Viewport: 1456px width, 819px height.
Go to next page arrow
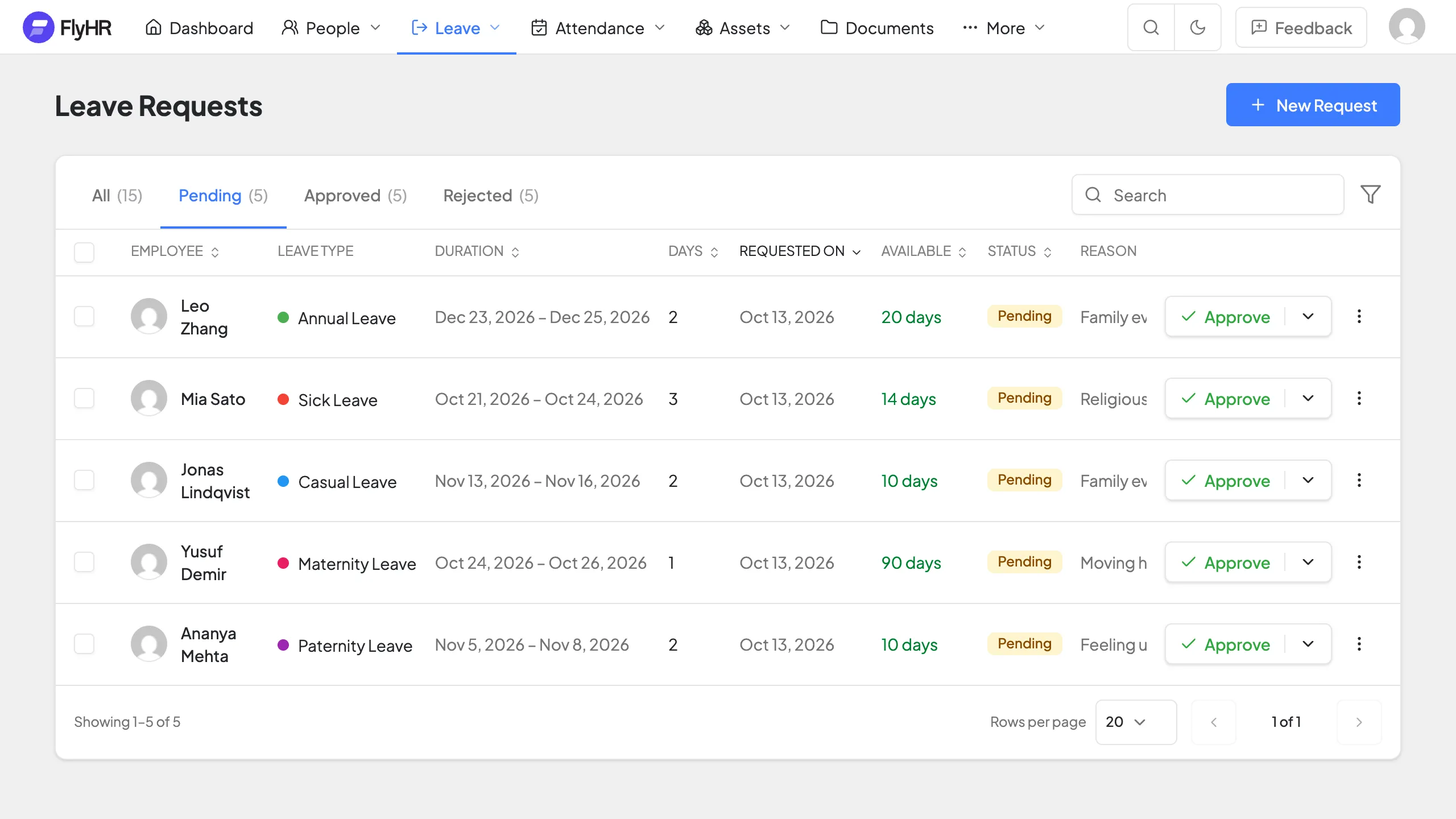coord(1359,722)
